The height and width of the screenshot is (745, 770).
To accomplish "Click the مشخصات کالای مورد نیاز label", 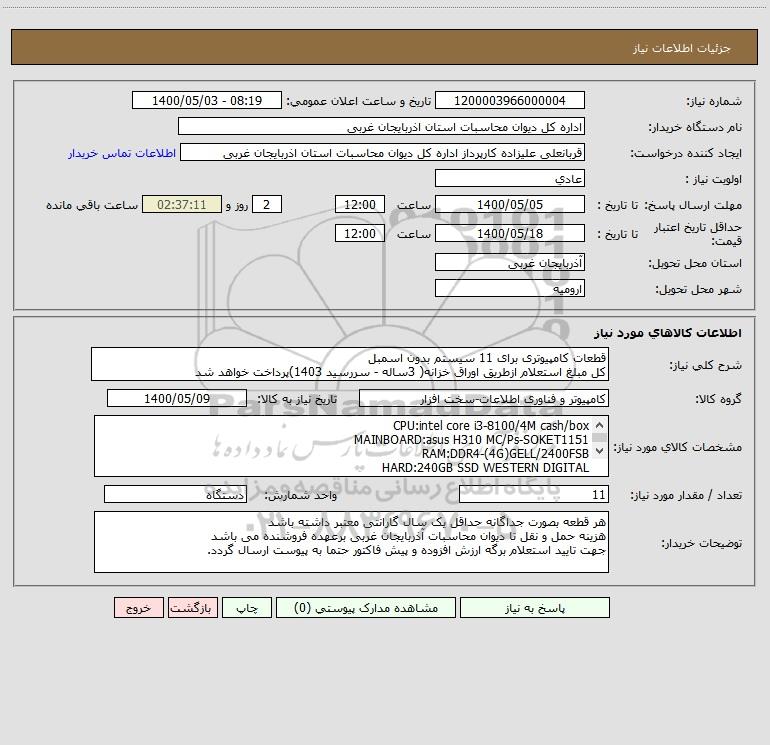I will click(x=677, y=447).
